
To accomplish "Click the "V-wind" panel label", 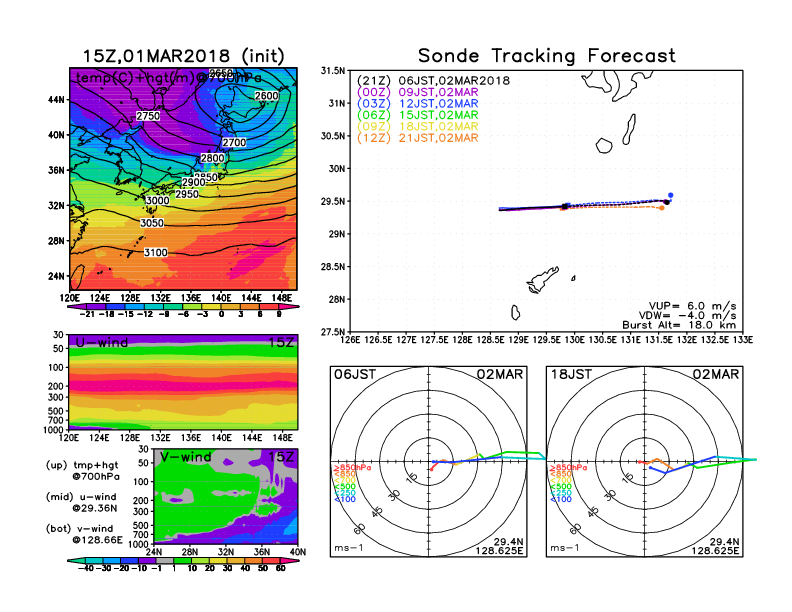I will point(185,457).
